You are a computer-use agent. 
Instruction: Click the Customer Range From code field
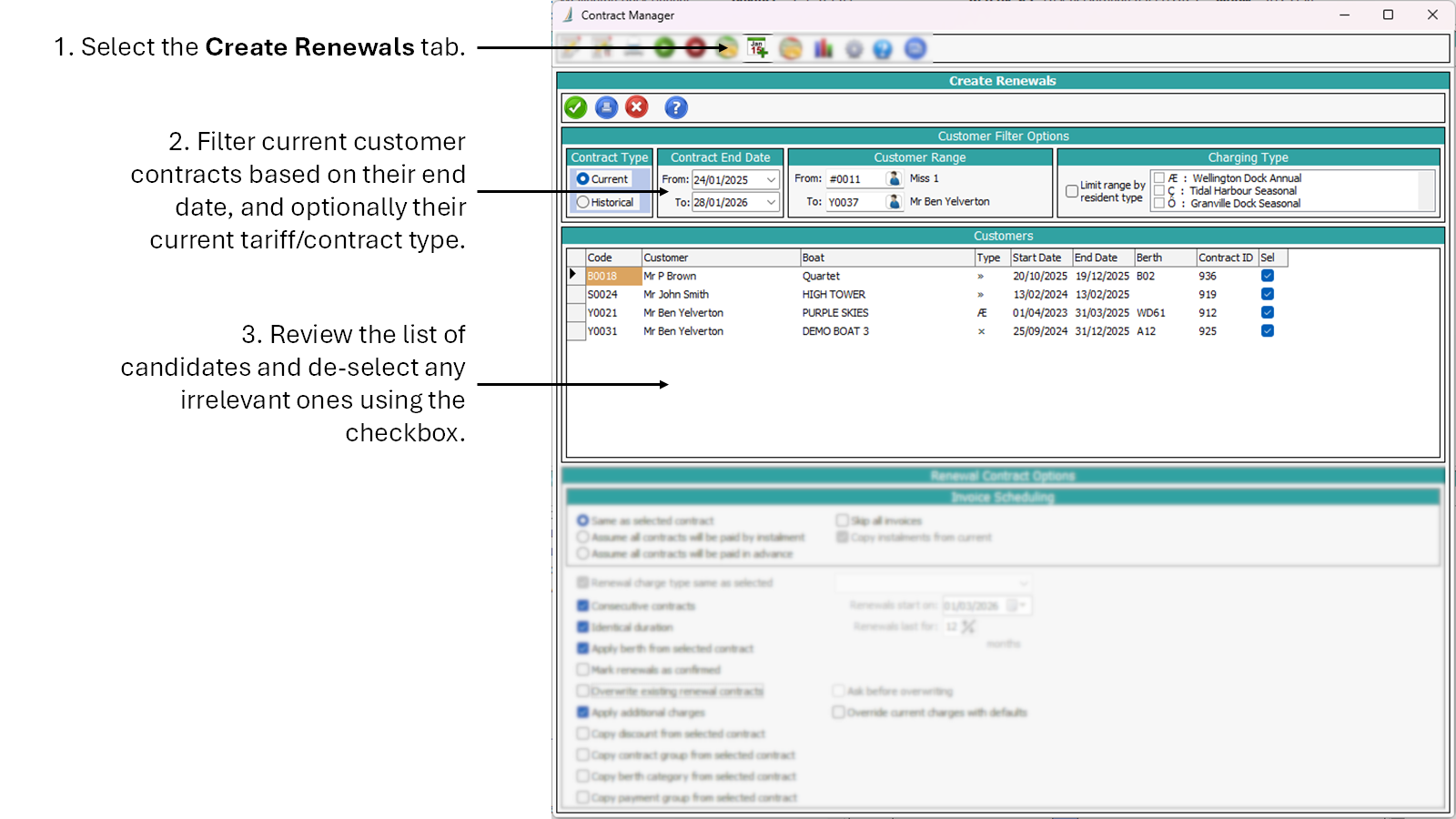pyautogui.click(x=854, y=179)
